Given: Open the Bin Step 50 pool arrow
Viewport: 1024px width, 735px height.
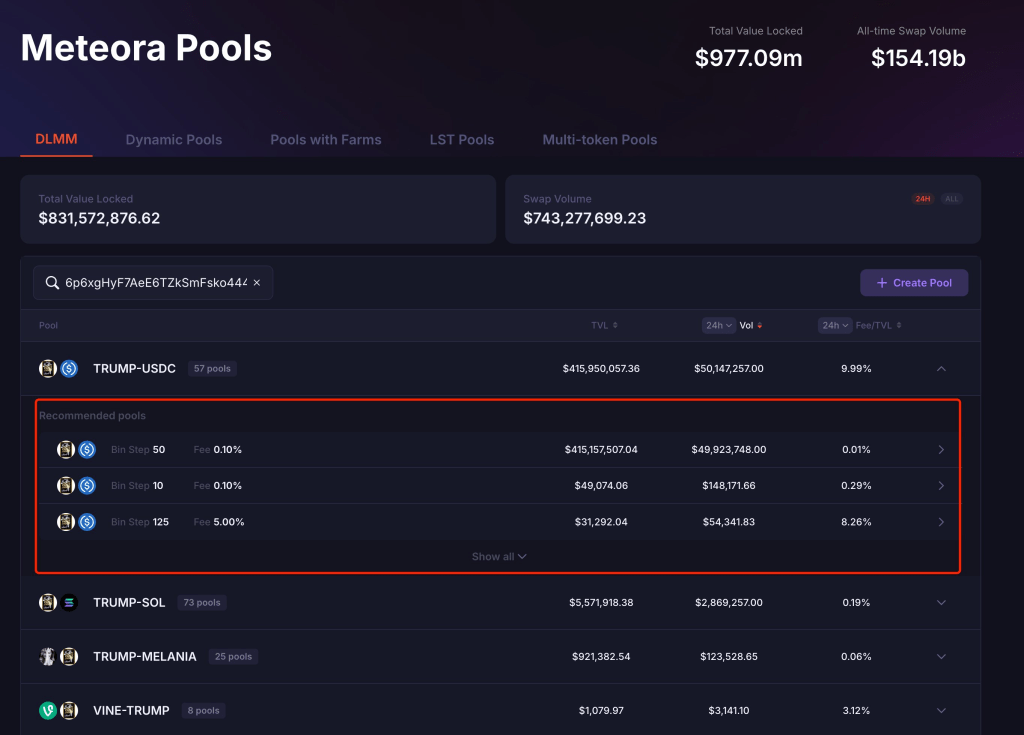Looking at the screenshot, I should pyautogui.click(x=940, y=450).
